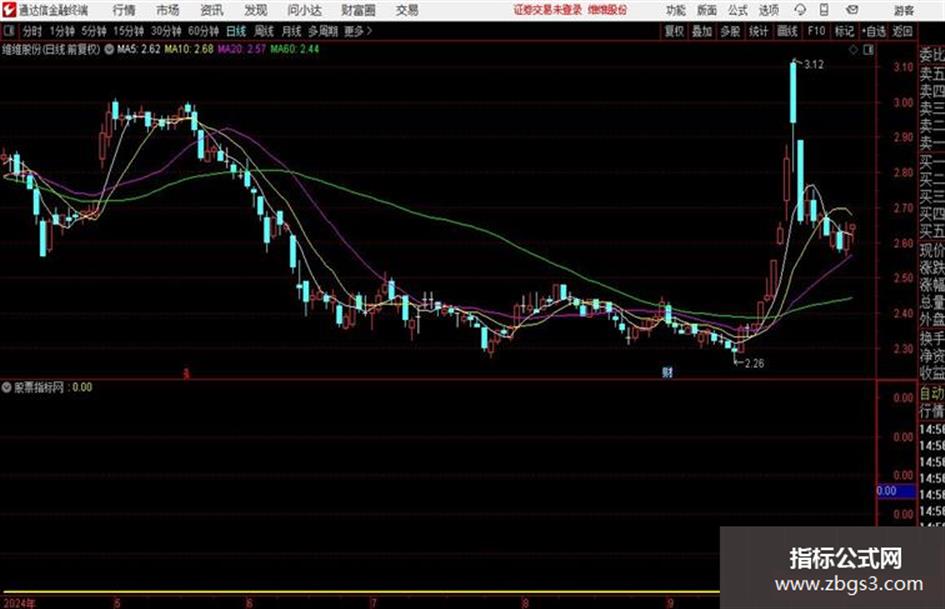Open the 行情 menu

pos(124,10)
